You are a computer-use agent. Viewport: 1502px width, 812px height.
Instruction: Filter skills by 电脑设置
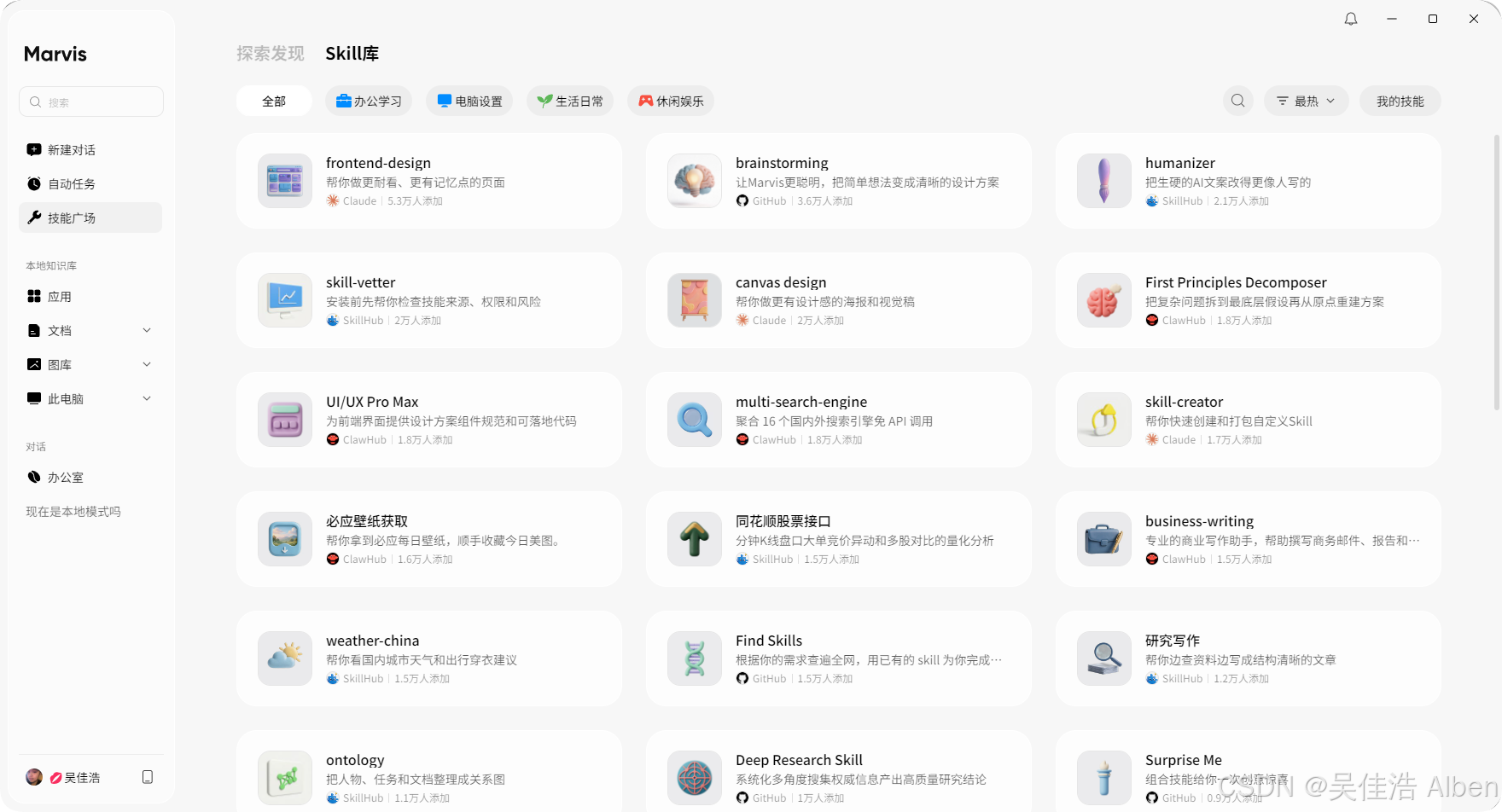click(x=469, y=101)
